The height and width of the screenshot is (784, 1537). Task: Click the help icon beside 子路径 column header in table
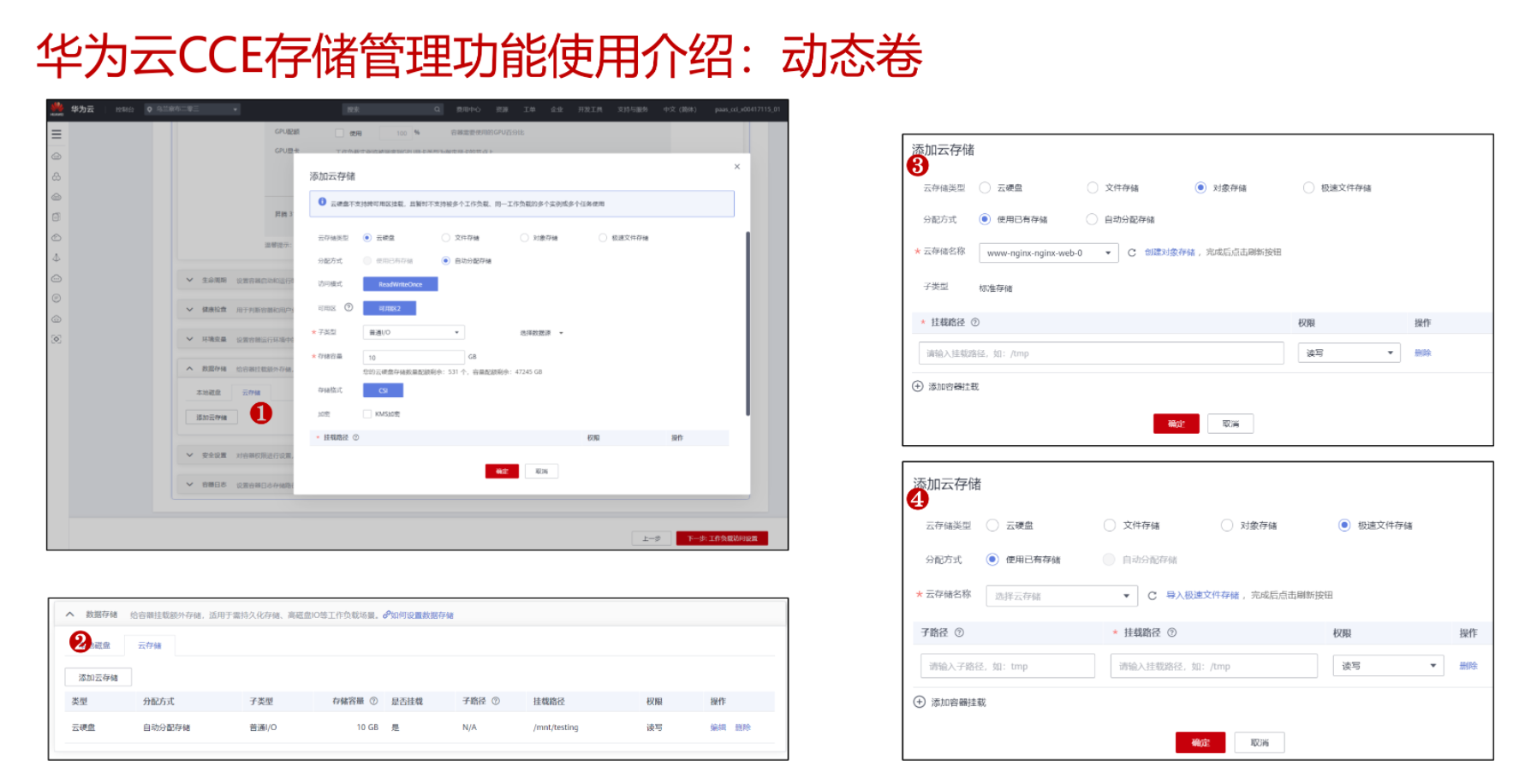(496, 701)
